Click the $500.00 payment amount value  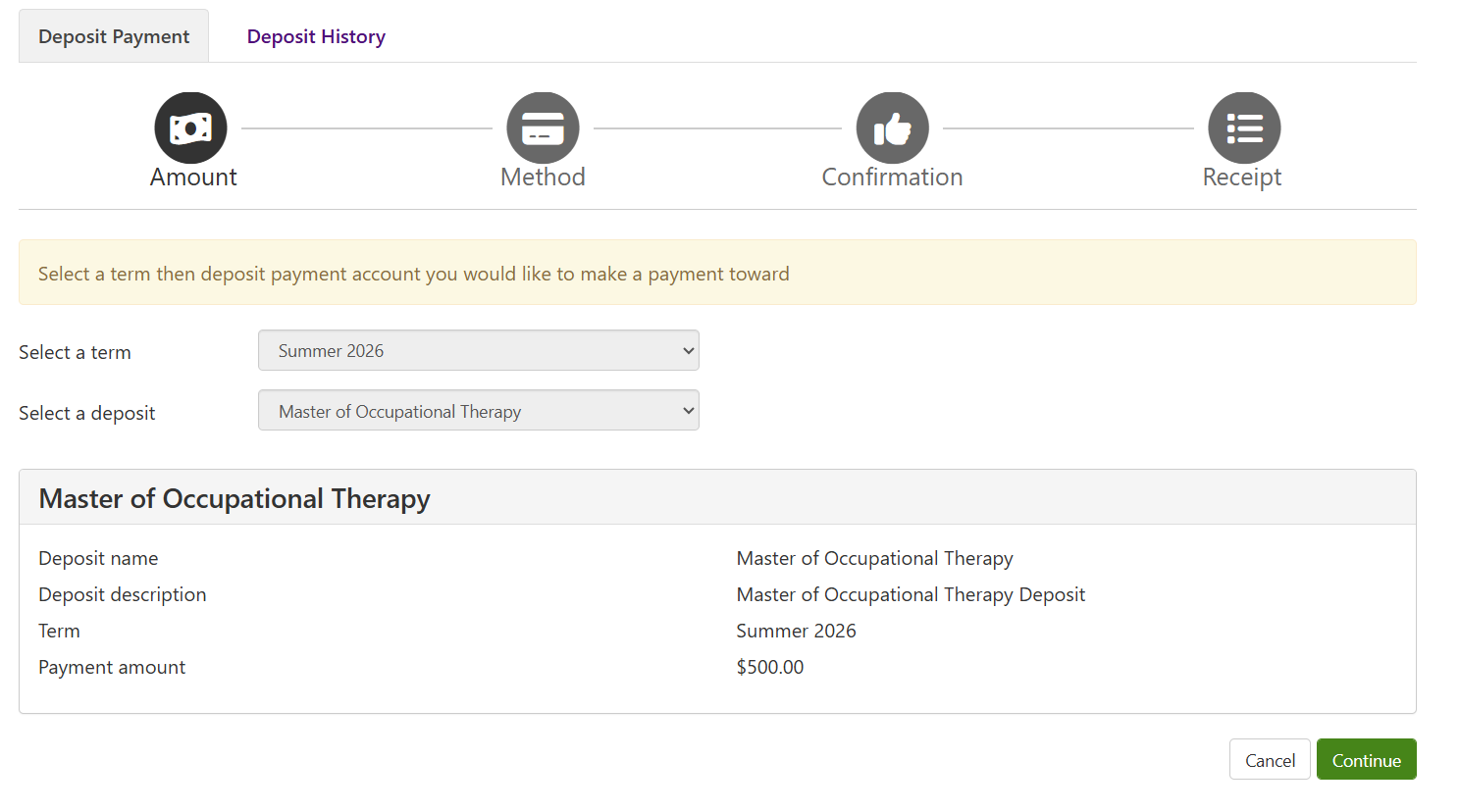(x=770, y=668)
